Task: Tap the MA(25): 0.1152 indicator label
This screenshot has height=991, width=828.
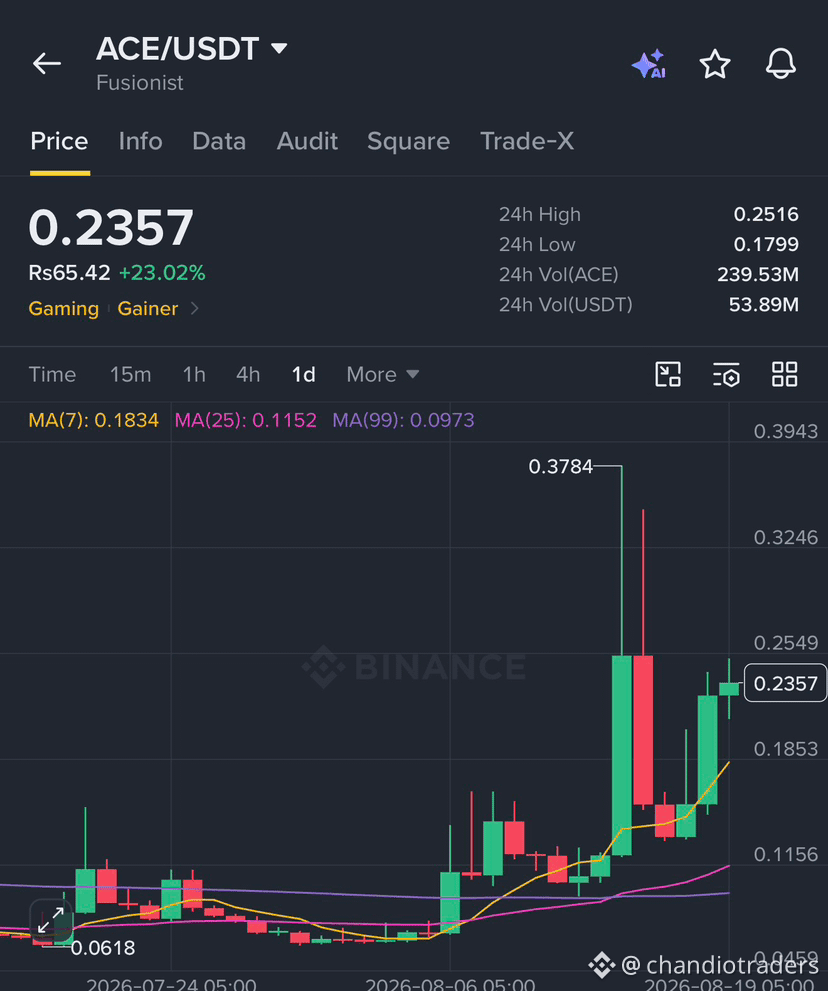Action: [x=245, y=420]
